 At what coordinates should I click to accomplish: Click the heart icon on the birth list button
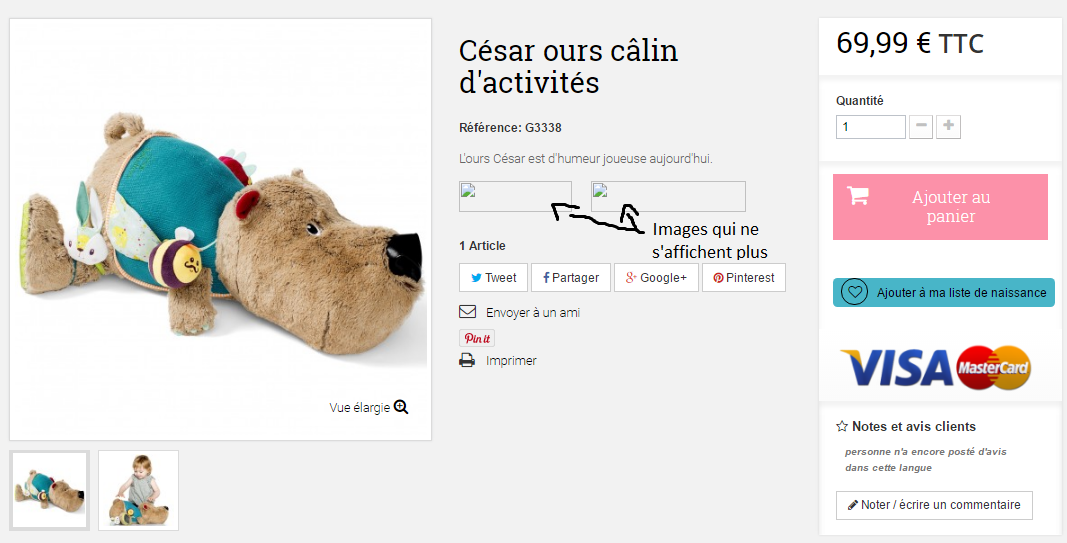(x=855, y=292)
